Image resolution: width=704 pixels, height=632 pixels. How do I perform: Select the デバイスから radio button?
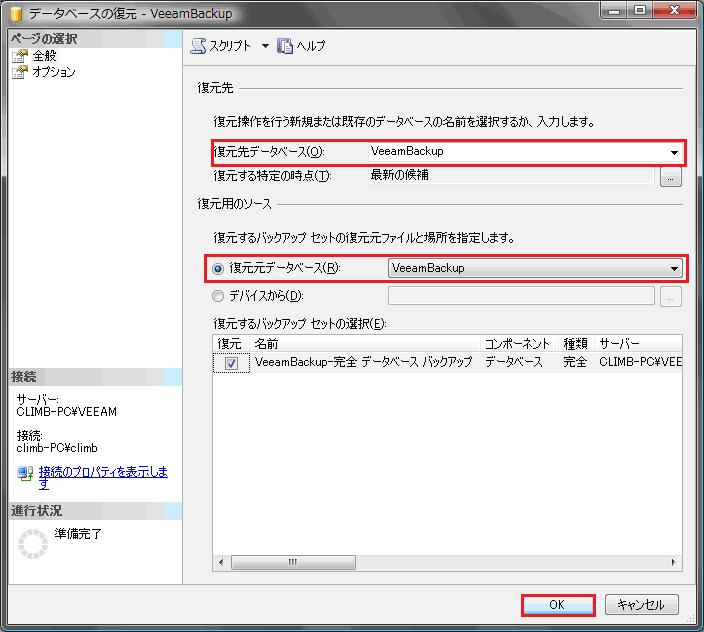218,296
